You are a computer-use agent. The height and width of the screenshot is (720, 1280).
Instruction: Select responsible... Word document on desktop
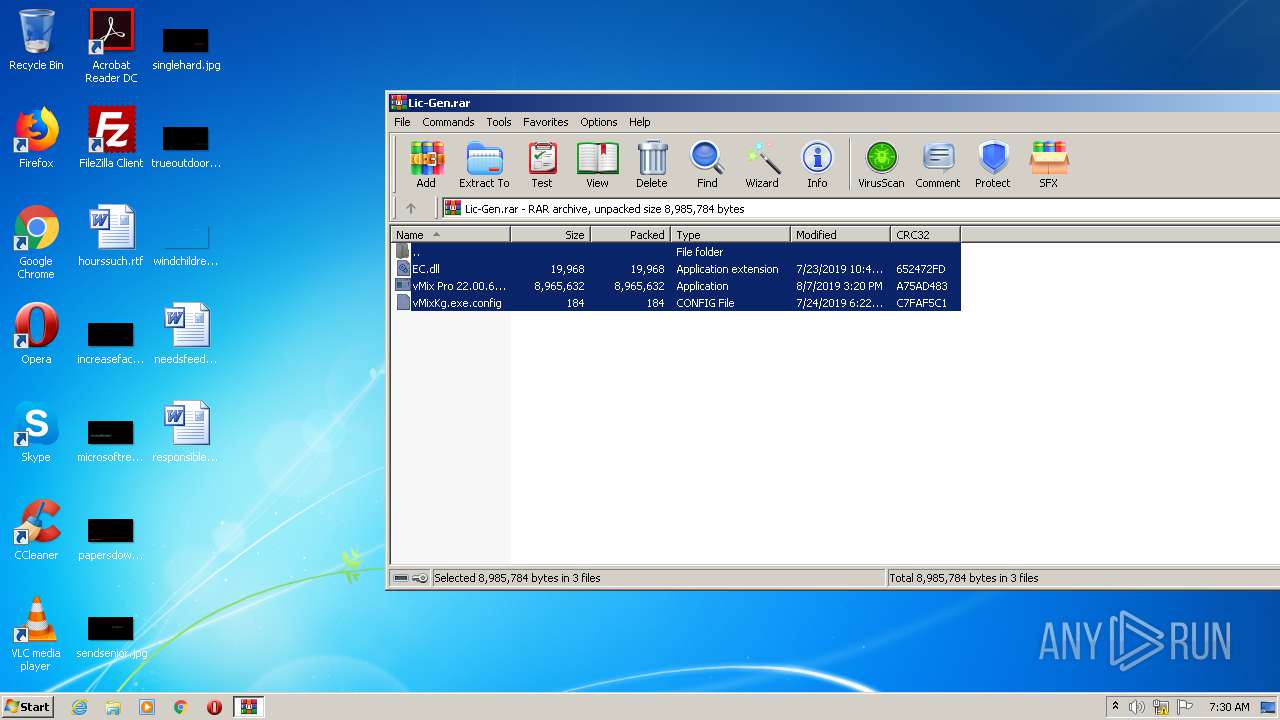click(x=186, y=432)
